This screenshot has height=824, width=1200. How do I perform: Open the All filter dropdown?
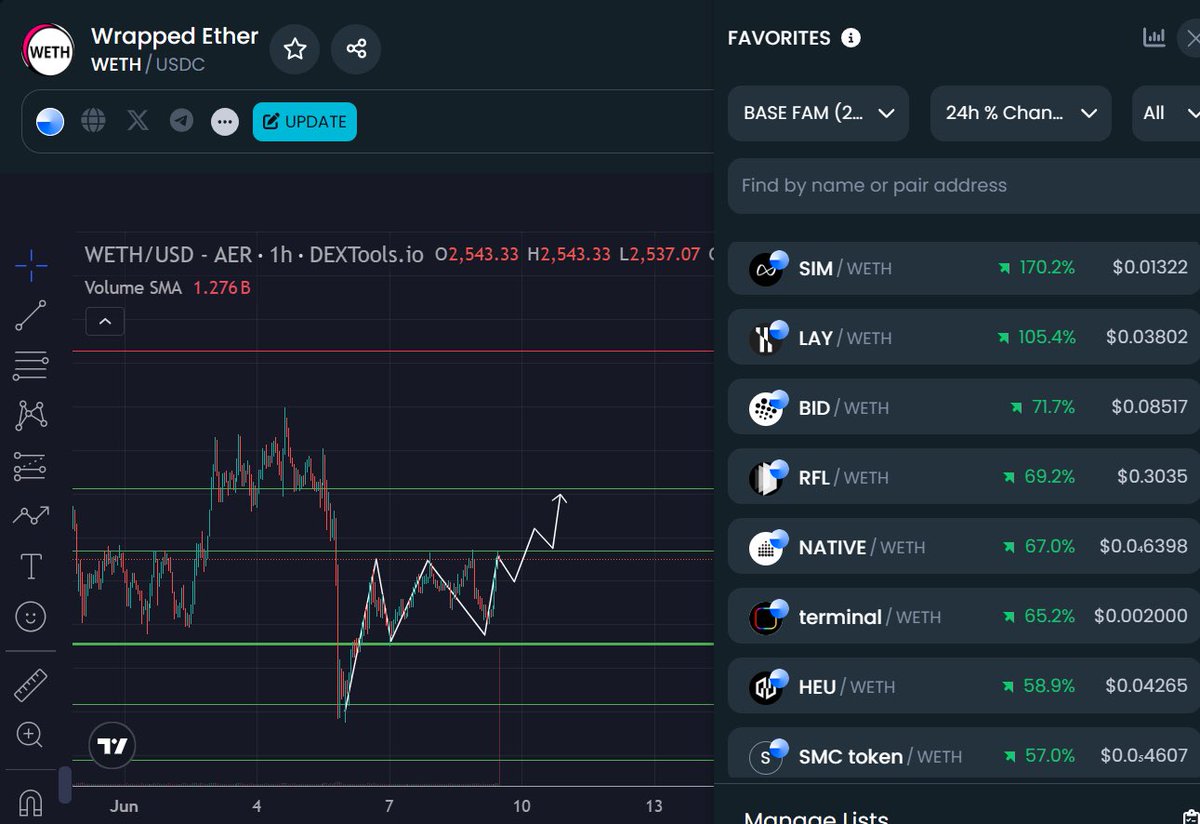coord(1166,113)
